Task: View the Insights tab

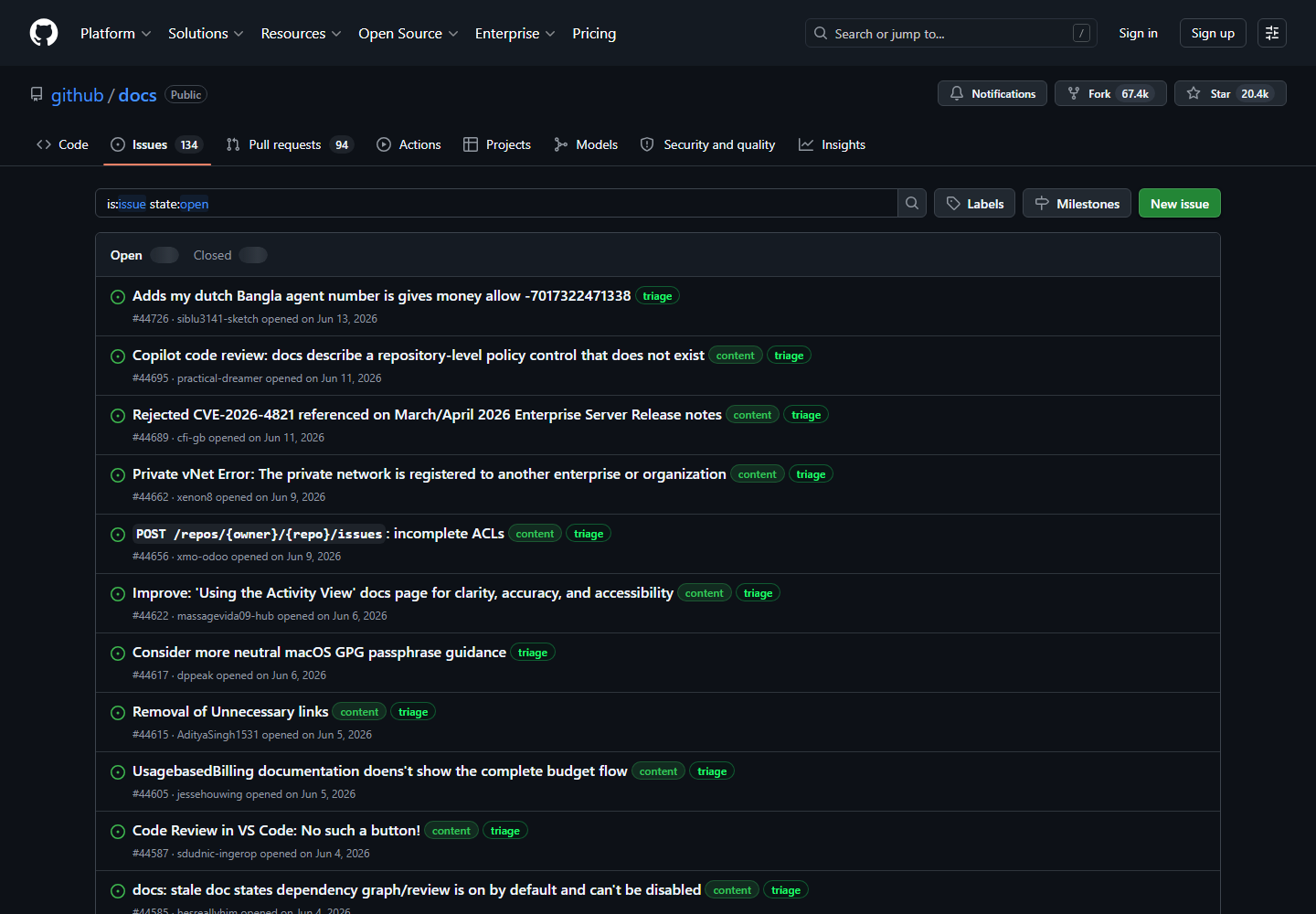Action: (832, 144)
